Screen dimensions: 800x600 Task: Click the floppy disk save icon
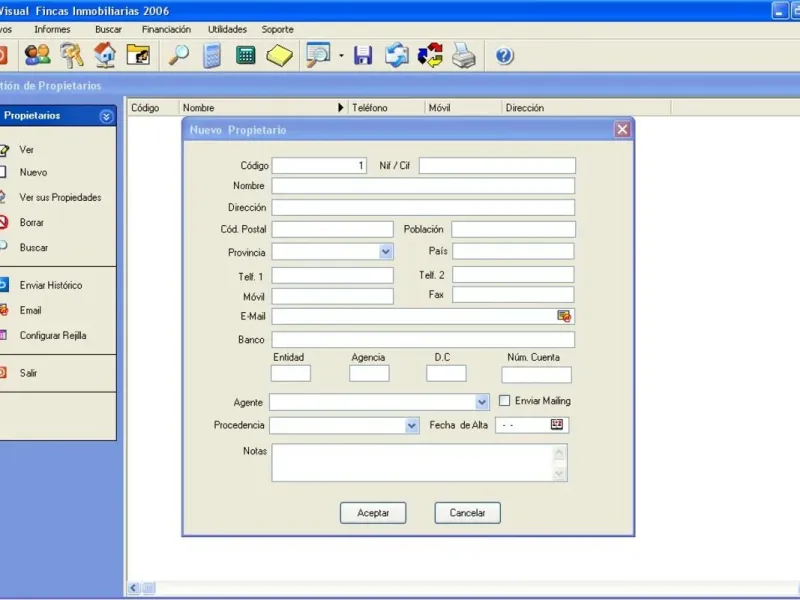(x=363, y=56)
